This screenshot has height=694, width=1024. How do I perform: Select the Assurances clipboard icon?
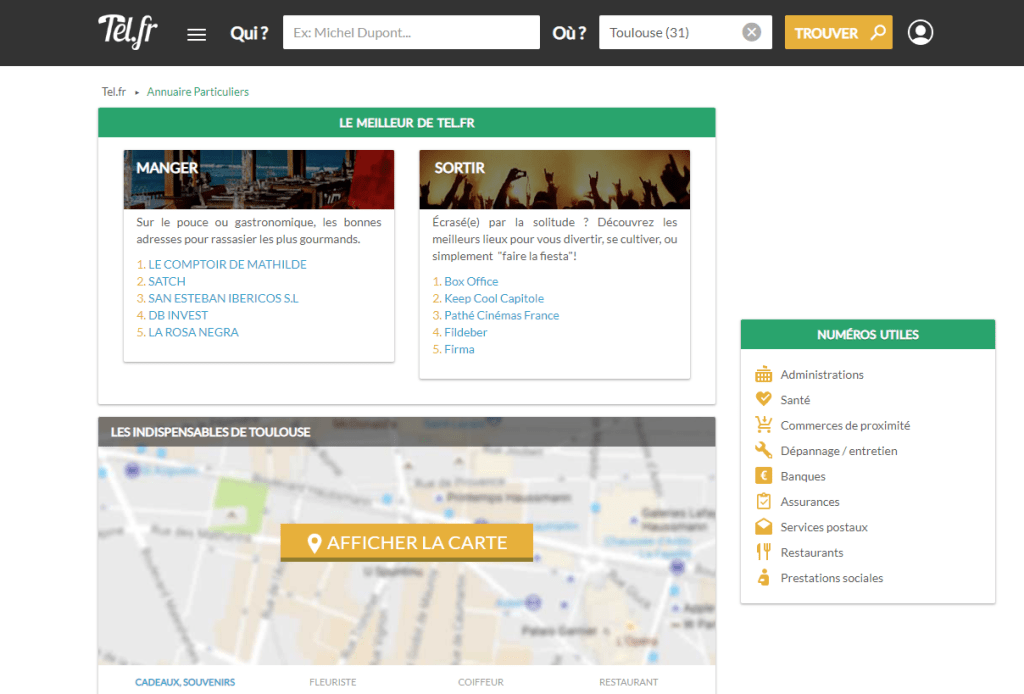pyautogui.click(x=764, y=502)
